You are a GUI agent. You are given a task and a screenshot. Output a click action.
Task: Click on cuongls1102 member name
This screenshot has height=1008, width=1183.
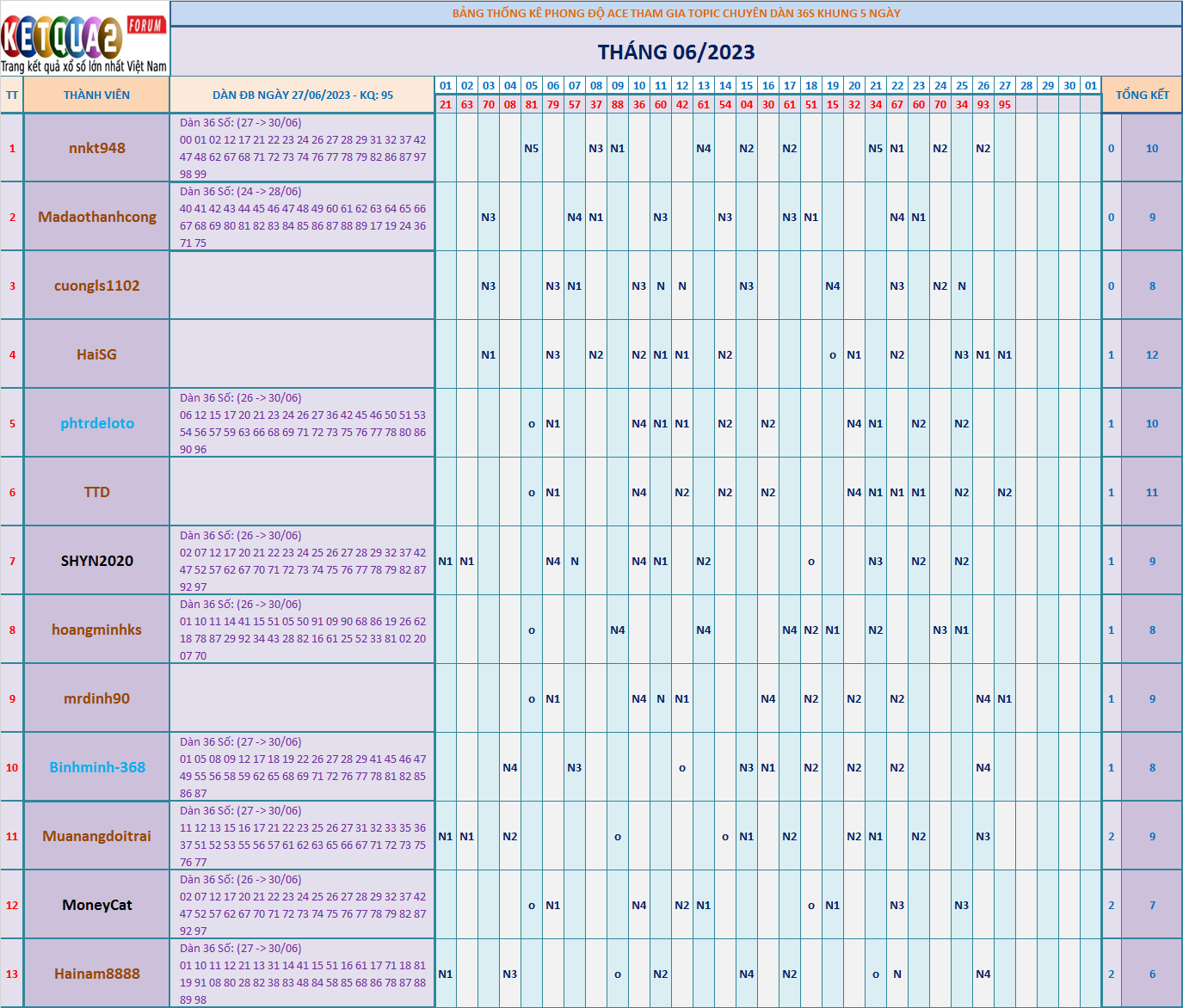[x=97, y=286]
